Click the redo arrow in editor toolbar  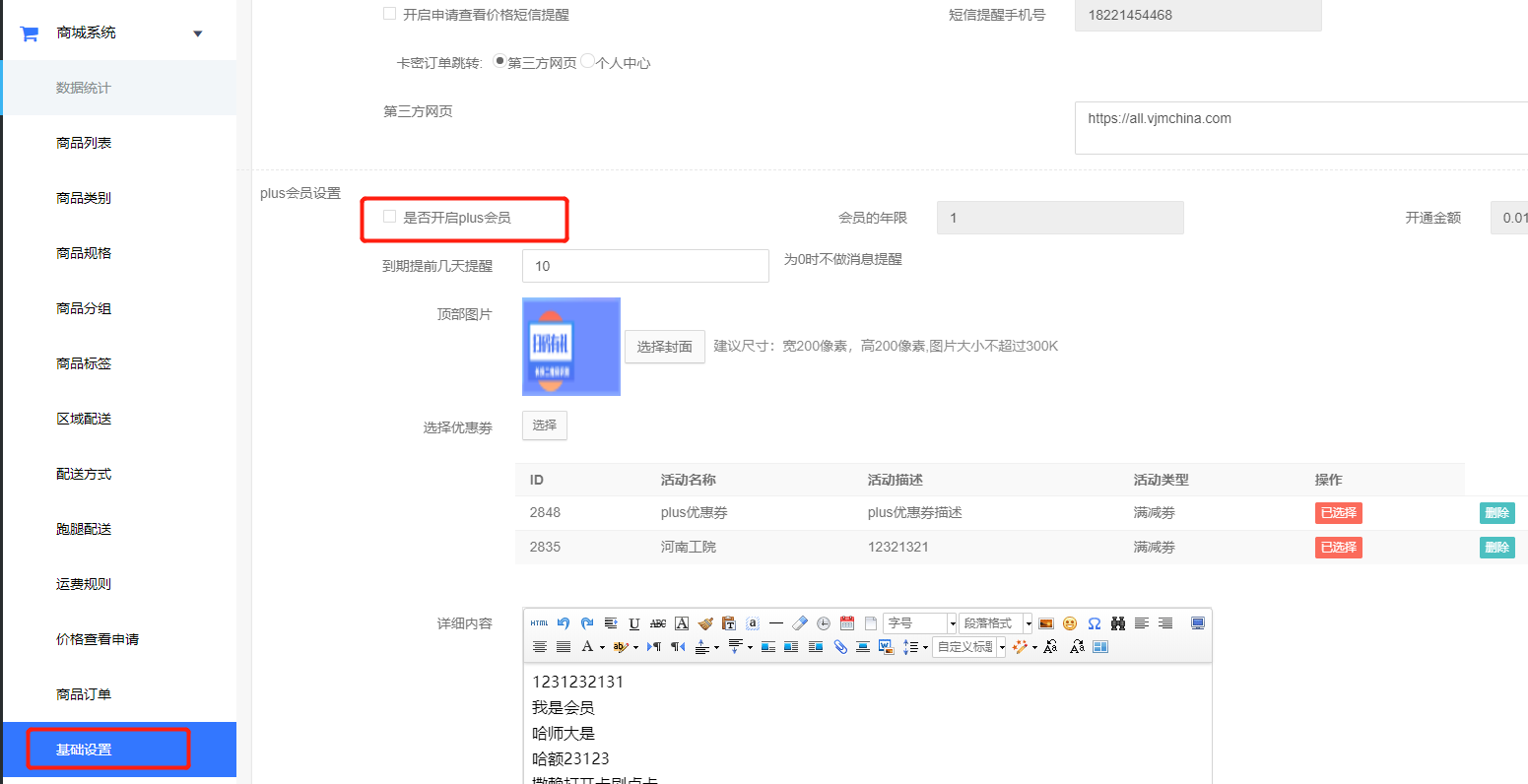click(587, 623)
